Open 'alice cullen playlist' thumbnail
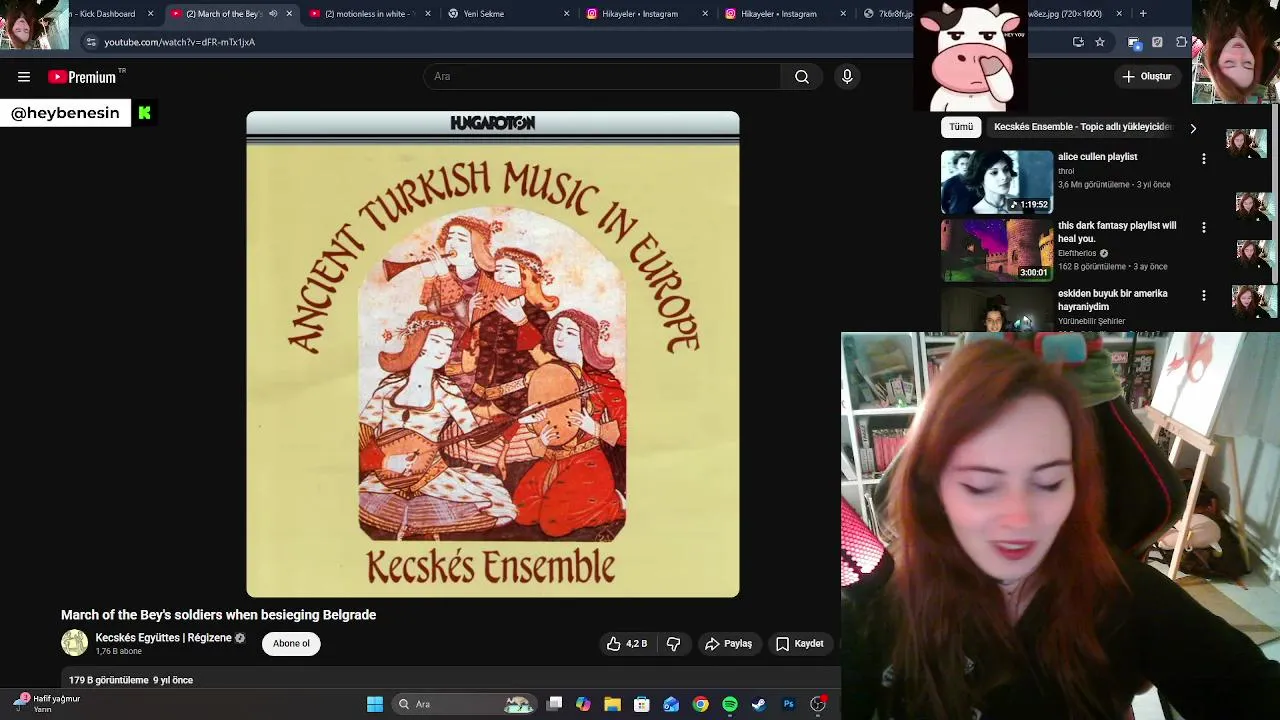Image resolution: width=1280 pixels, height=720 pixels. coord(997,182)
